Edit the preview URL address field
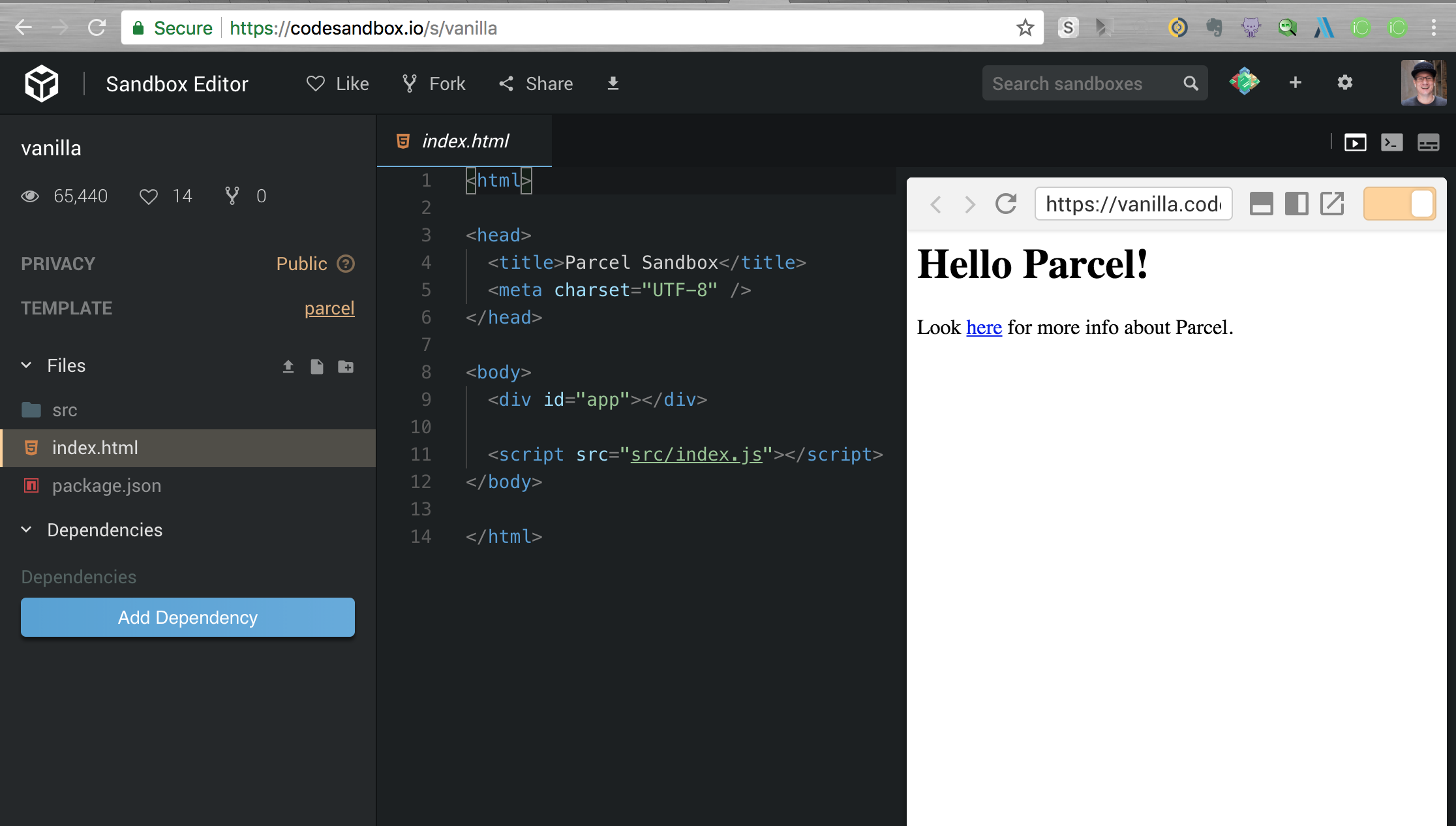 click(1134, 204)
